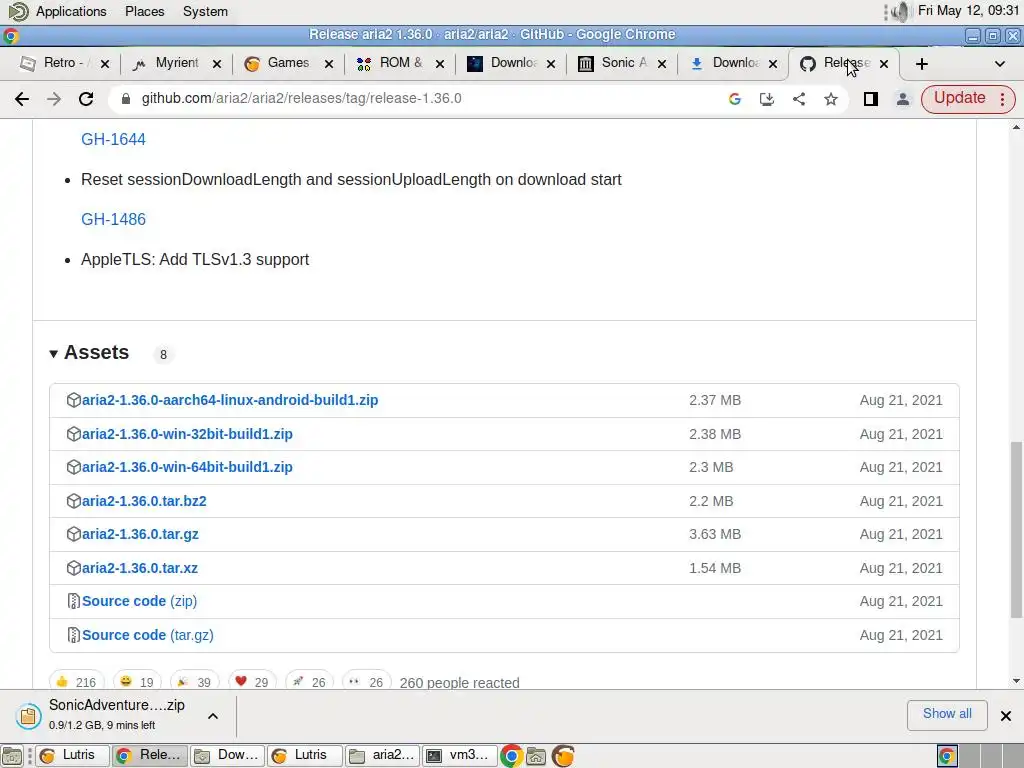This screenshot has width=1024, height=768.
Task: Open the GH-1644 issue link
Action: pyautogui.click(x=113, y=139)
